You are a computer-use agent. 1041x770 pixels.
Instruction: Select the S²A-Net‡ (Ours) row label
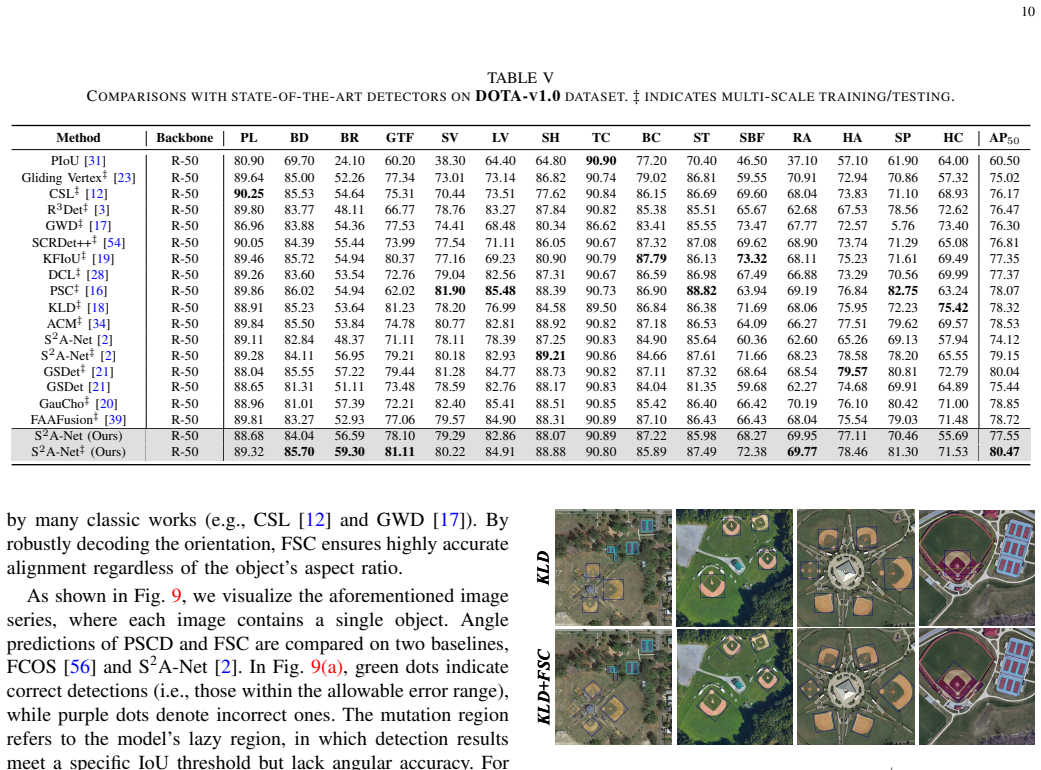[78, 452]
